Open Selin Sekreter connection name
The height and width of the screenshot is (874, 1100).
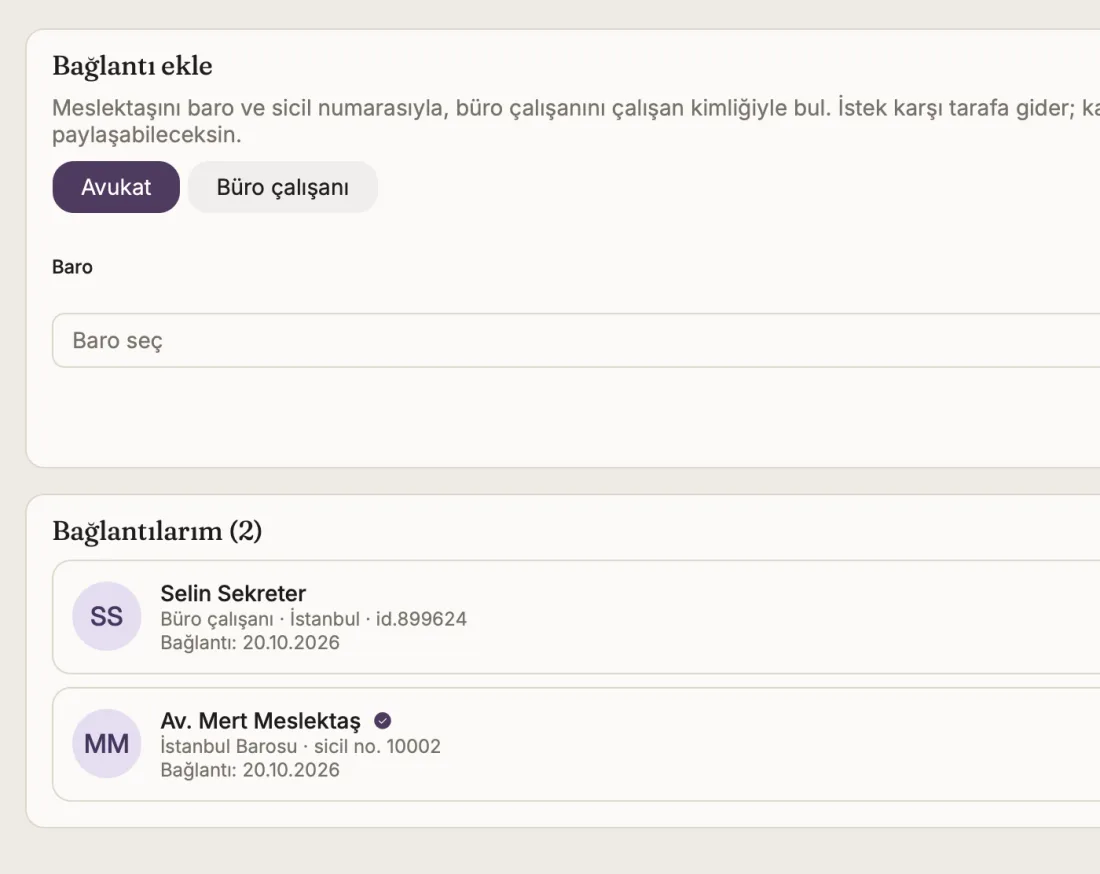click(x=233, y=593)
